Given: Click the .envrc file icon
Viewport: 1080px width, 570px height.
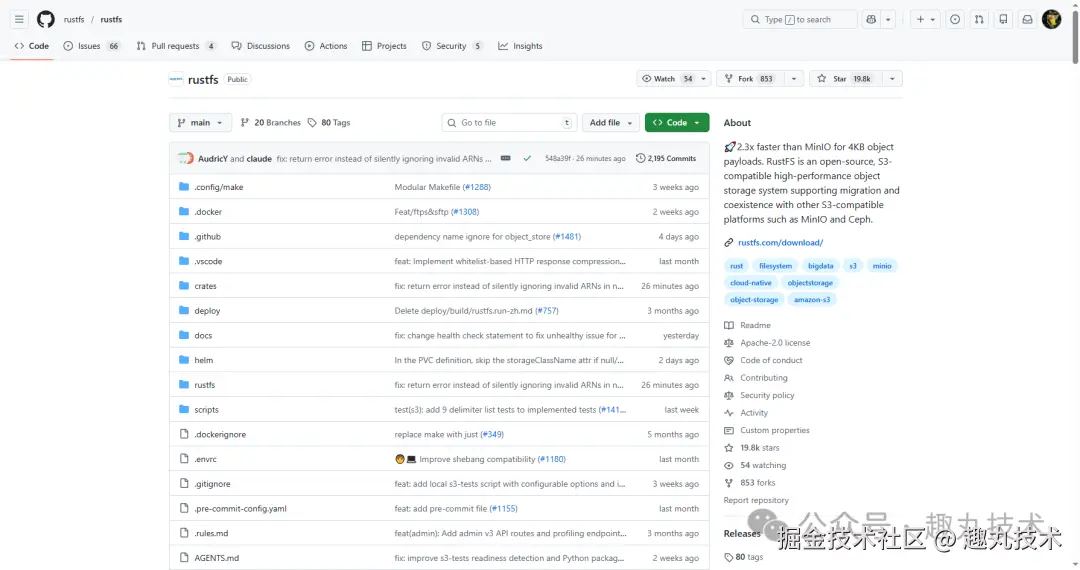Looking at the screenshot, I should tap(184, 458).
